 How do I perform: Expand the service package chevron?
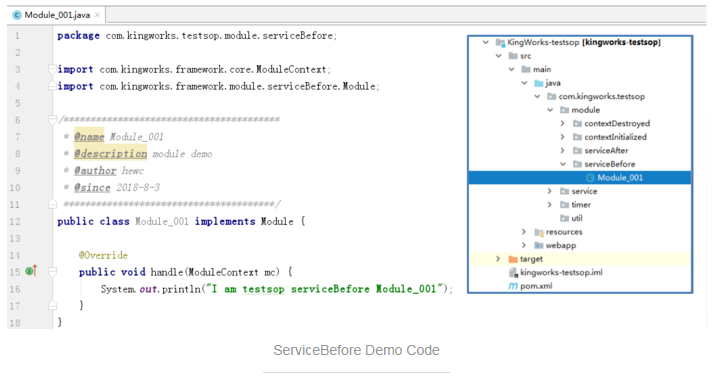tap(550, 191)
